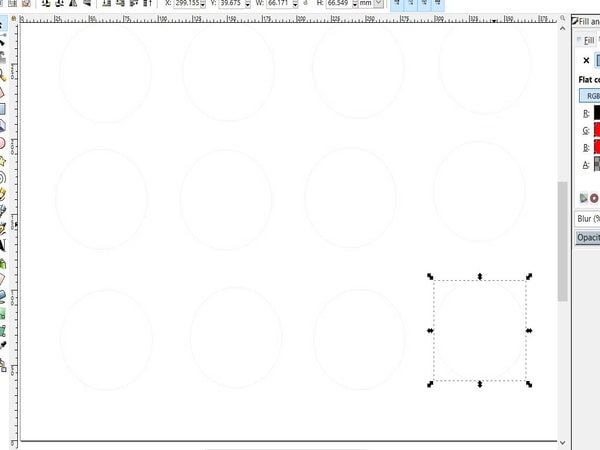The image size is (600, 450).
Task: Select the Connector tool
Action: click(3, 365)
